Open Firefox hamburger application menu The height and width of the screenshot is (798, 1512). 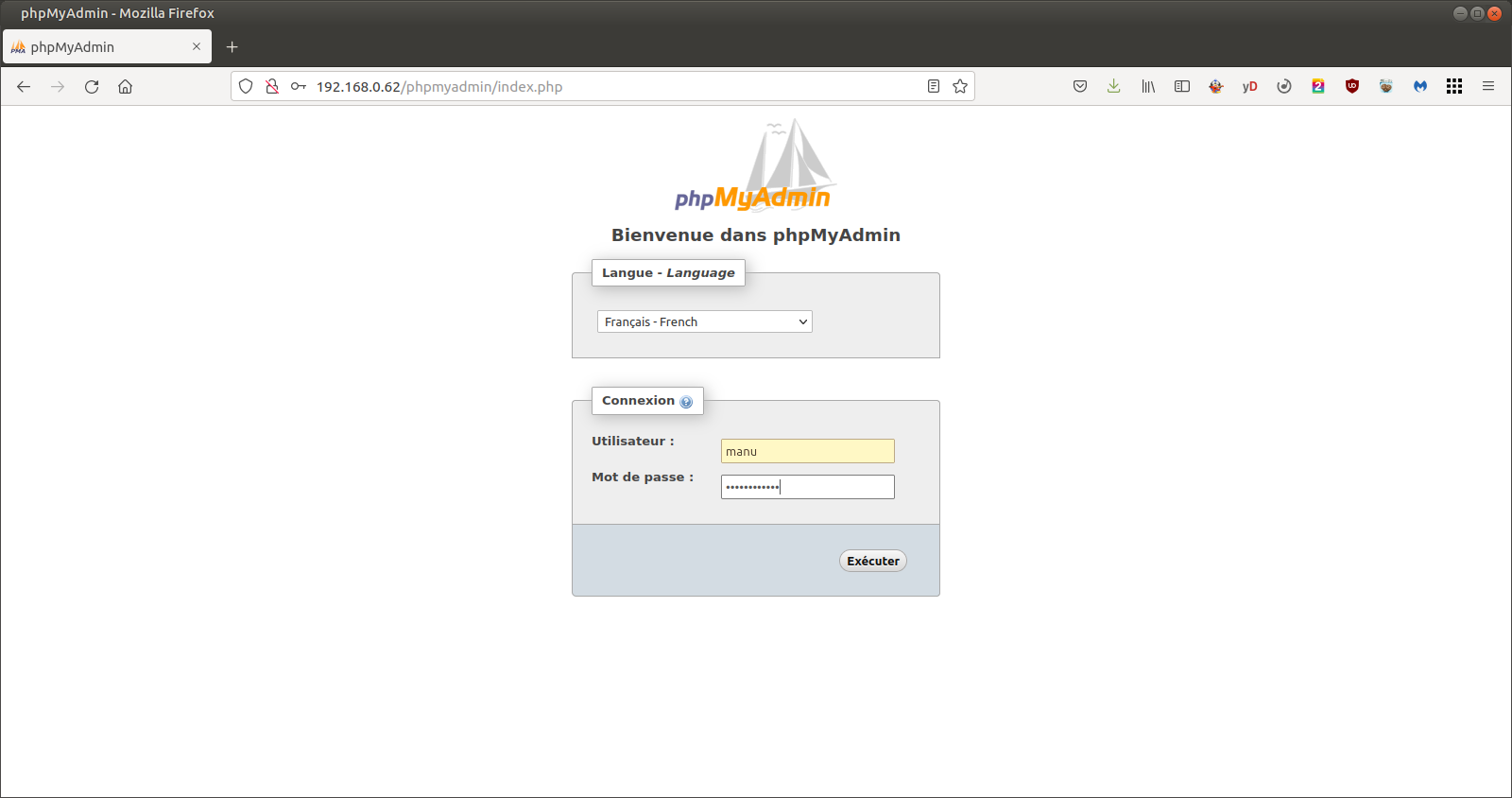[x=1488, y=86]
